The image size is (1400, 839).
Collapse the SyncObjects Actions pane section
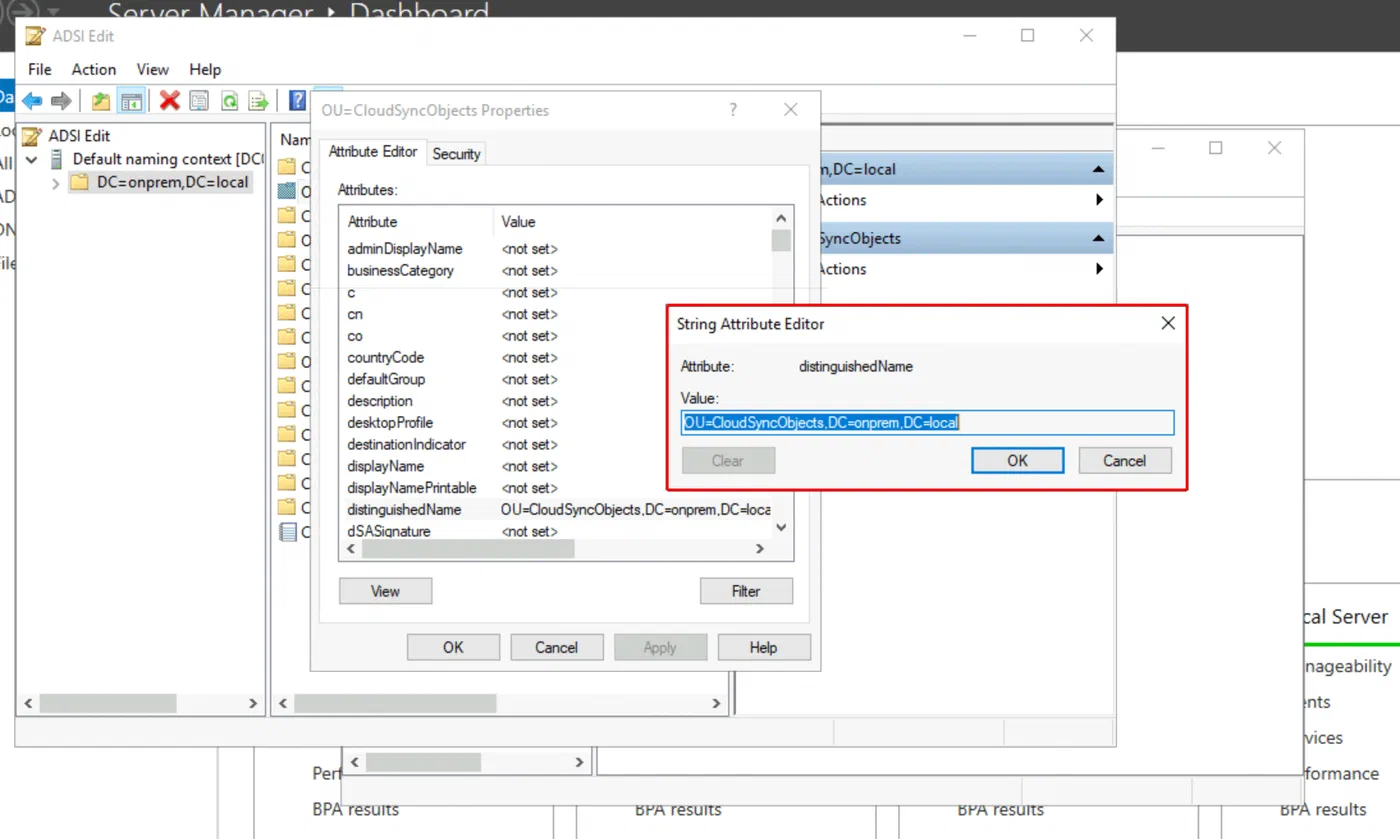pyautogui.click(x=1098, y=239)
